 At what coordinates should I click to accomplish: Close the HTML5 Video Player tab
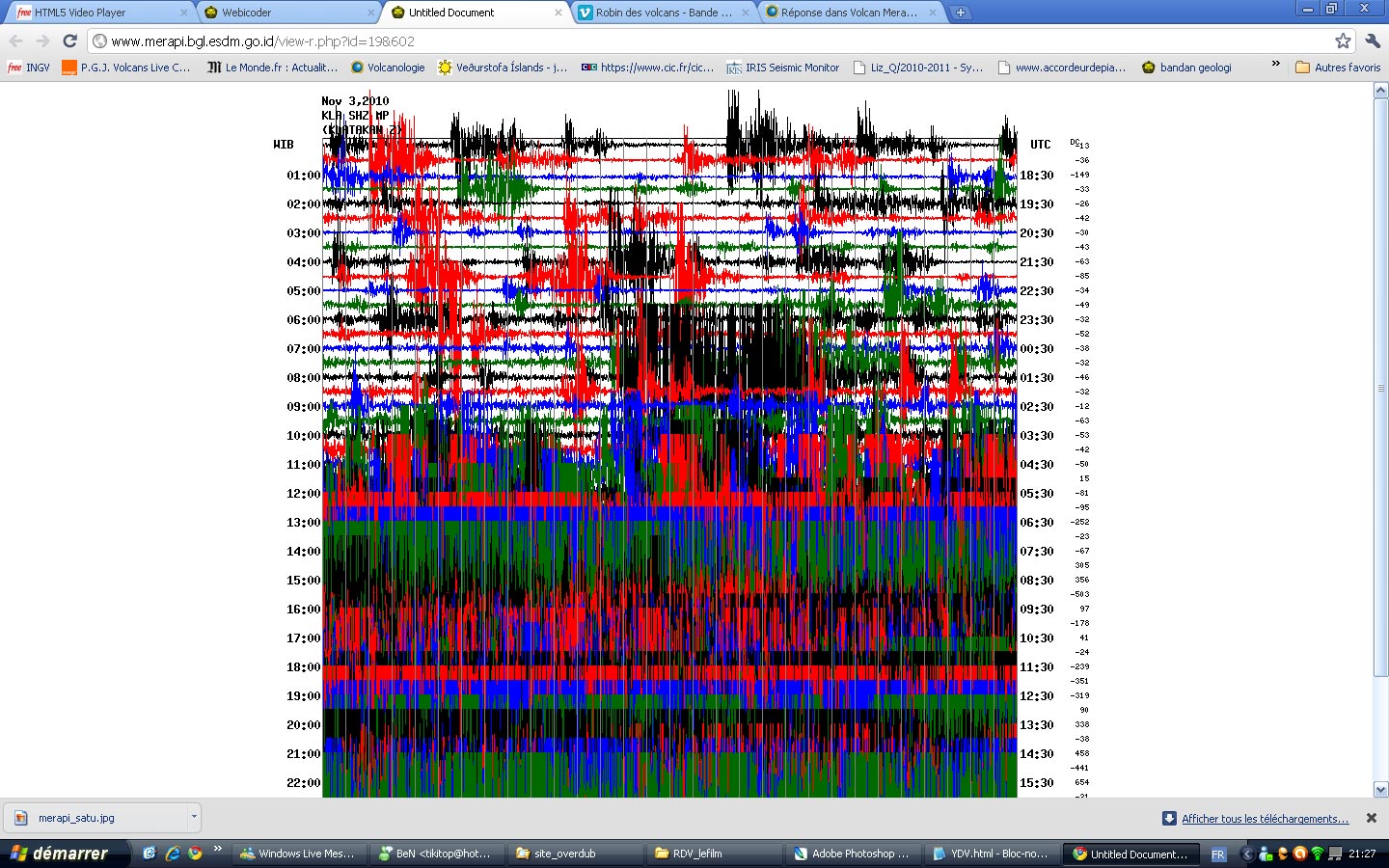pyautogui.click(x=183, y=13)
